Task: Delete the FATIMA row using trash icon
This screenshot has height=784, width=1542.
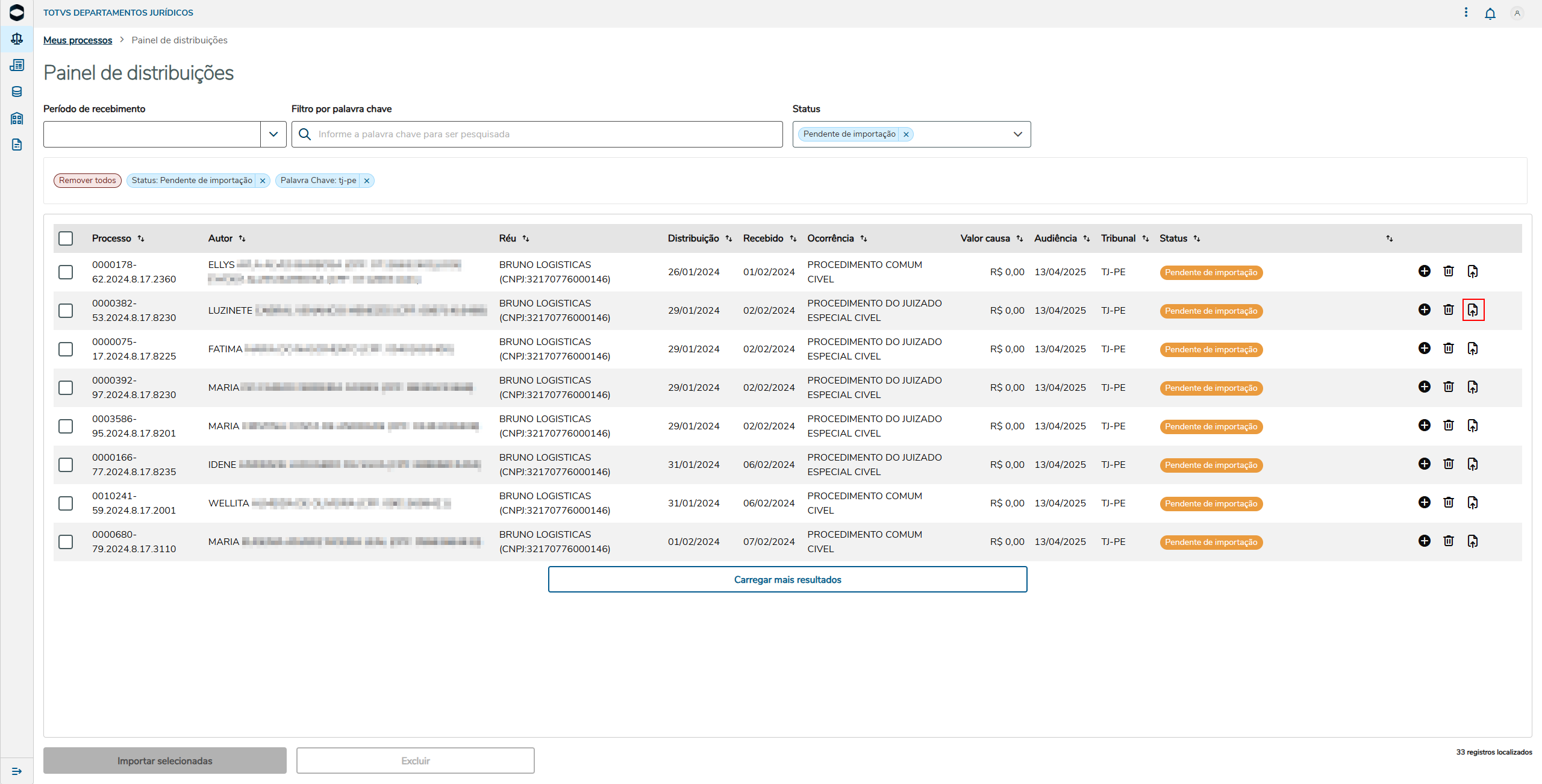Action: pos(1448,348)
